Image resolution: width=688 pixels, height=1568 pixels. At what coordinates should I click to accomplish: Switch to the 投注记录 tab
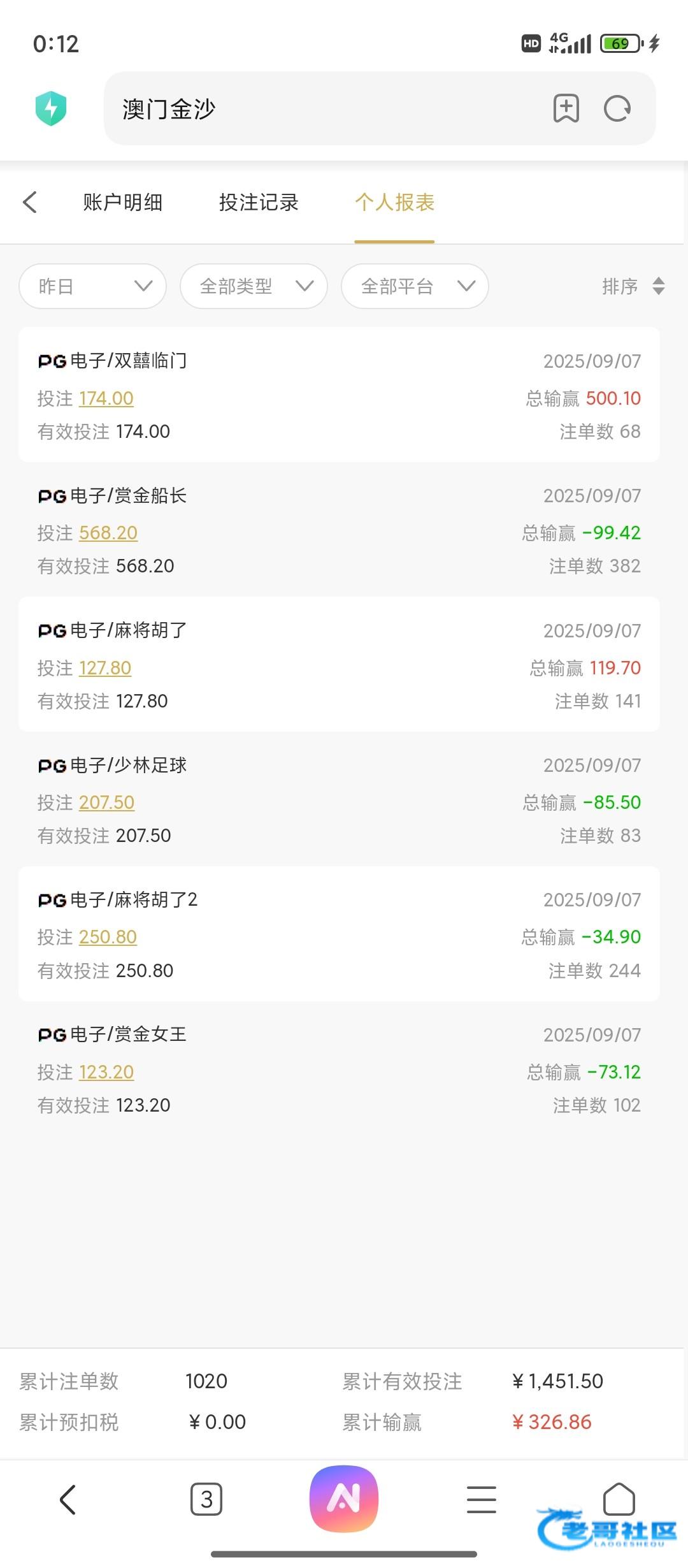coord(259,203)
